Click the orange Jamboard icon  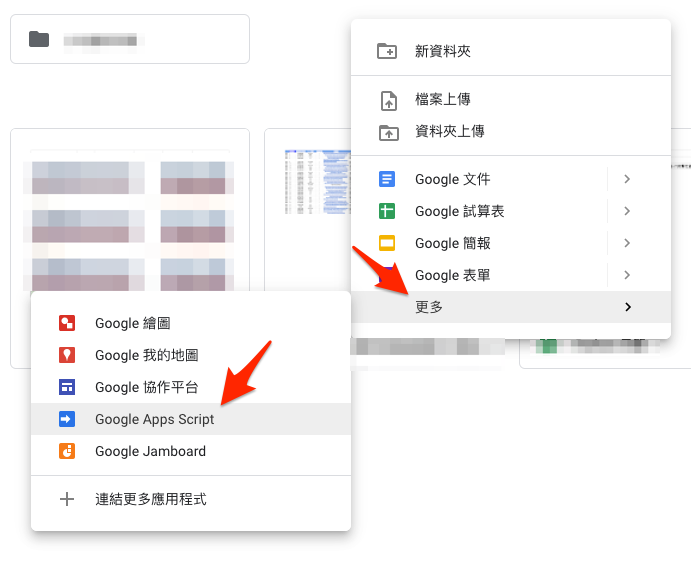pyautogui.click(x=67, y=452)
